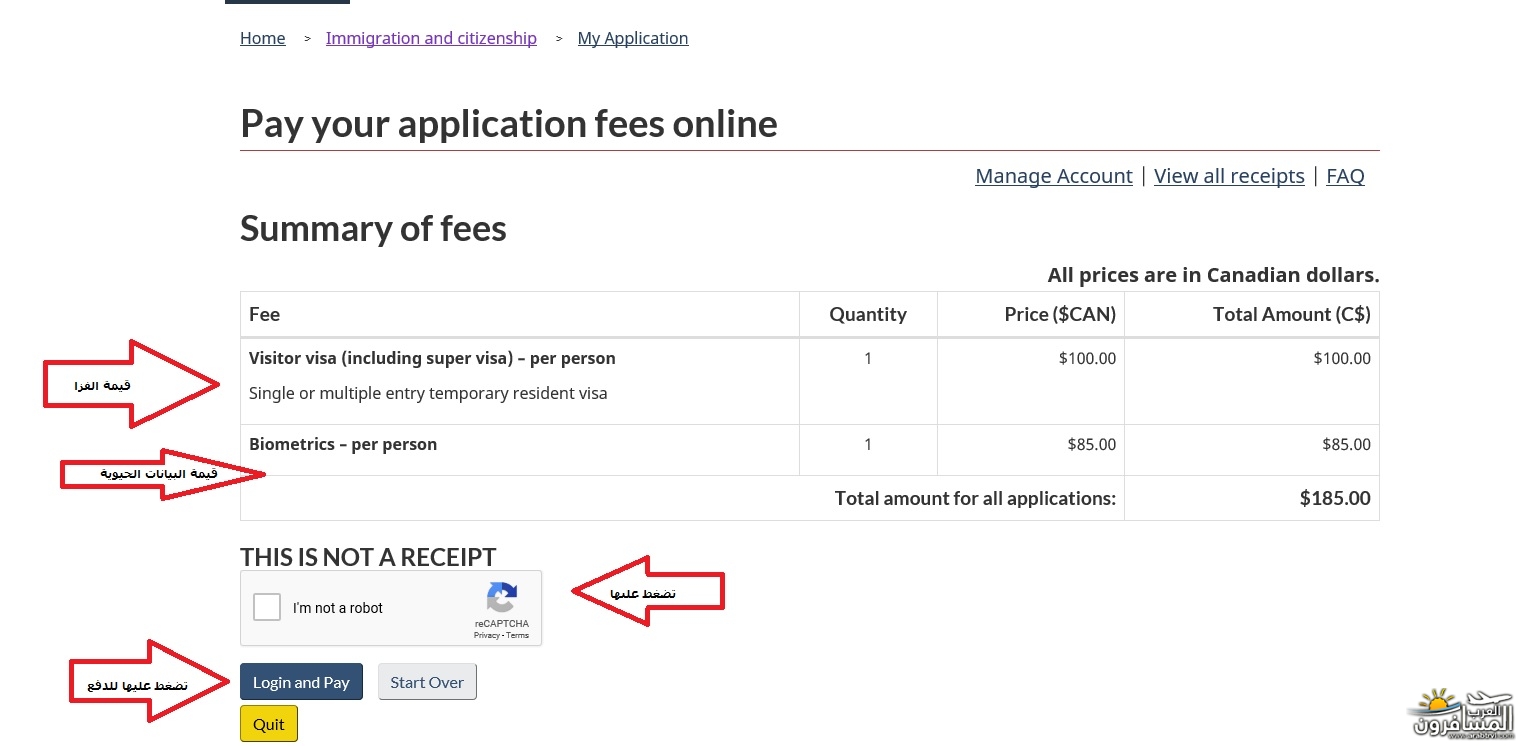Open Immigration and citizenship breadcrumb

tap(431, 38)
